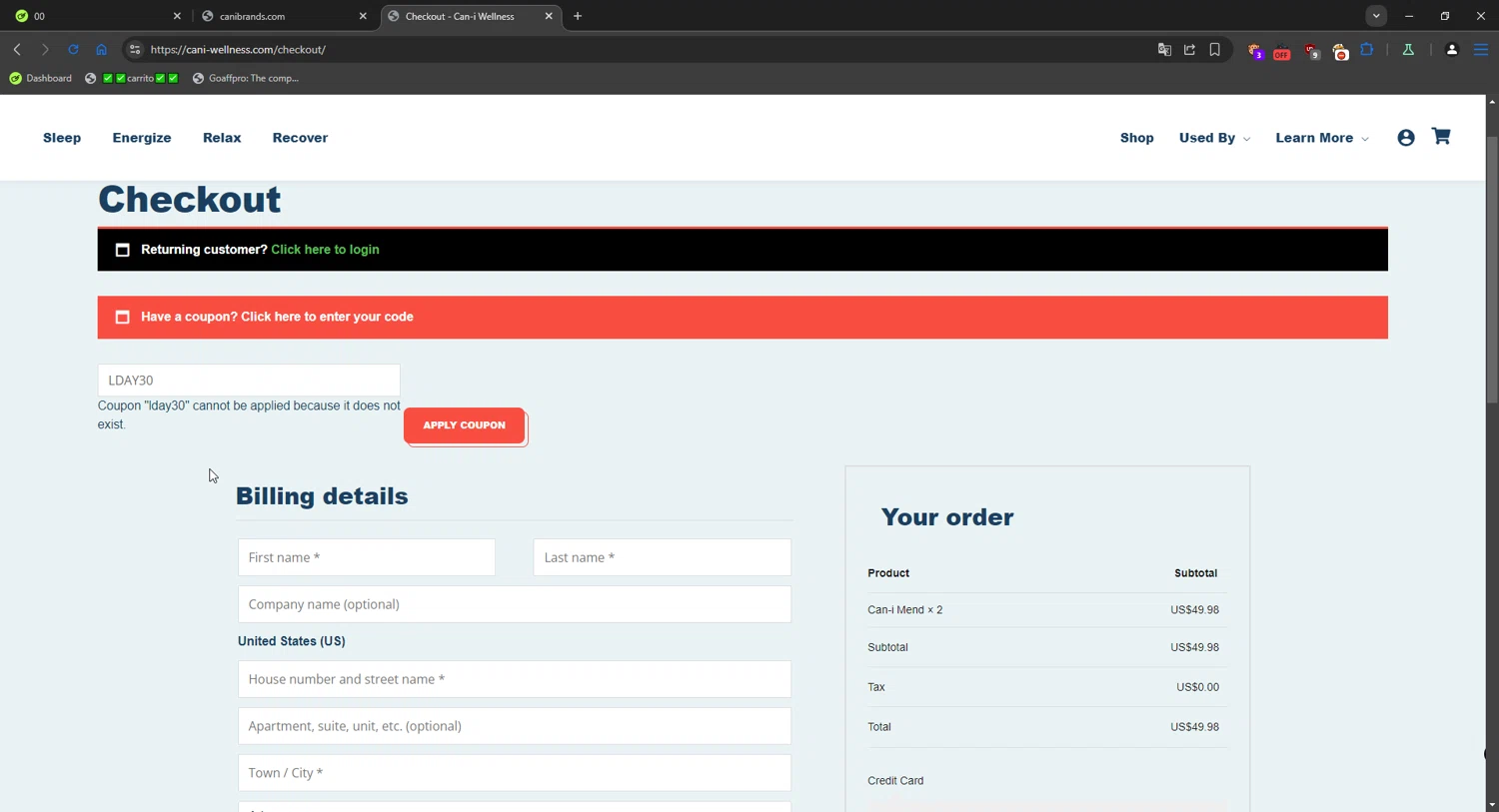Open the Goaffpro bookmark
Image resolution: width=1499 pixels, height=812 pixels.
coord(246,78)
